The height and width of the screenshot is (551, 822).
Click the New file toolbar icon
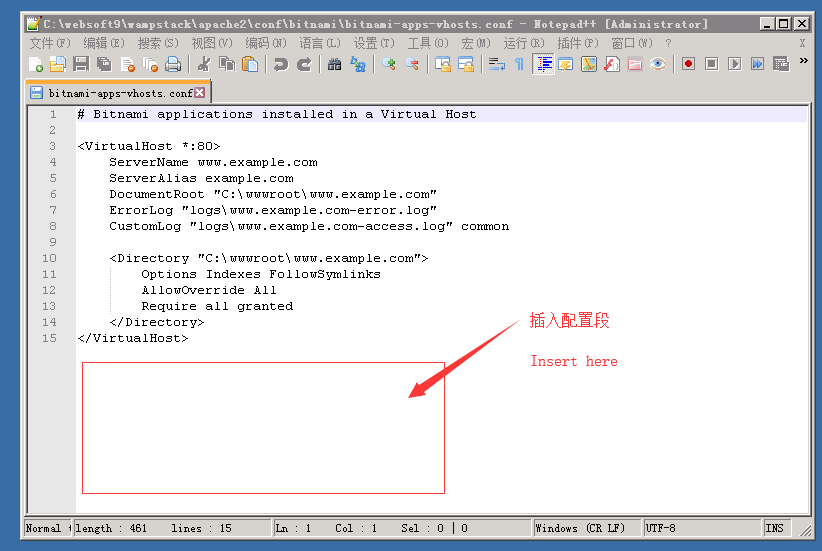coord(36,64)
